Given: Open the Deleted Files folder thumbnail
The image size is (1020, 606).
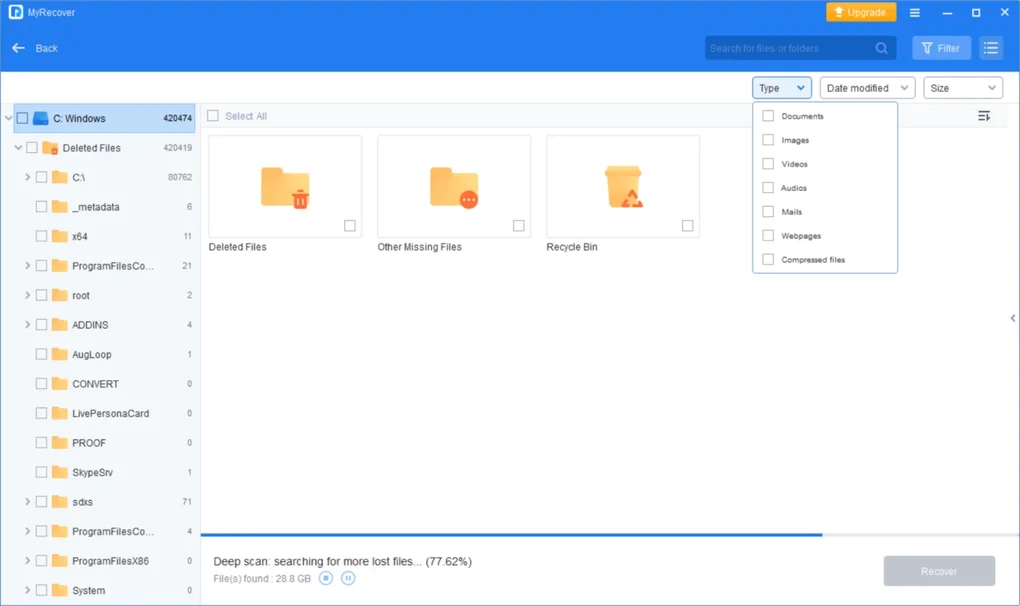Looking at the screenshot, I should [285, 187].
